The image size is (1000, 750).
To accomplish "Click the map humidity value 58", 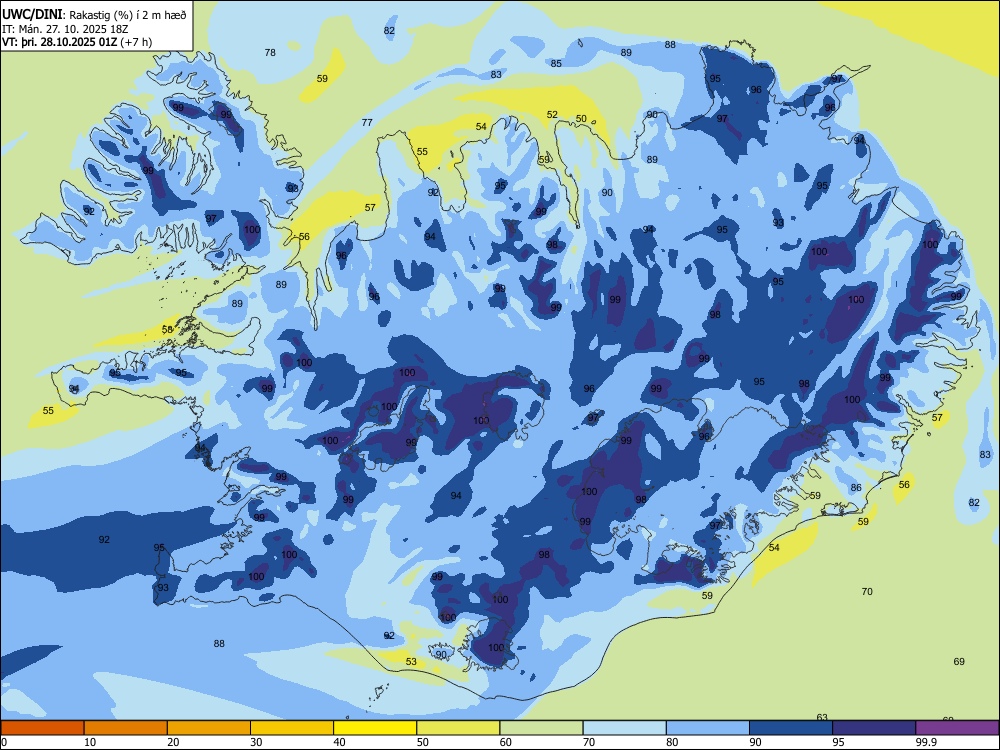I will 168,330.
